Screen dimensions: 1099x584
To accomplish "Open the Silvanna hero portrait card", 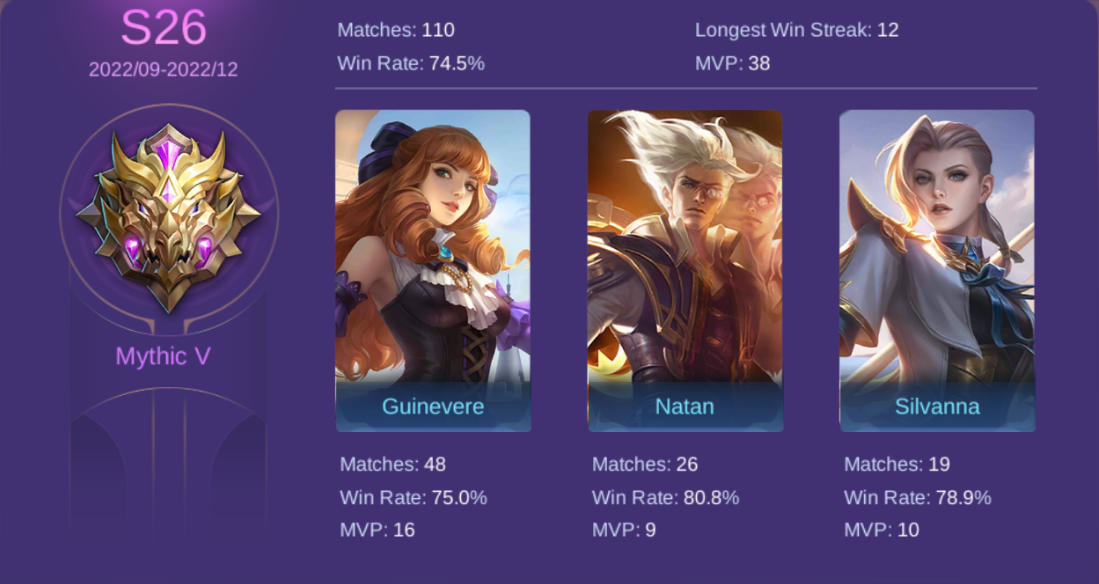I will (937, 271).
